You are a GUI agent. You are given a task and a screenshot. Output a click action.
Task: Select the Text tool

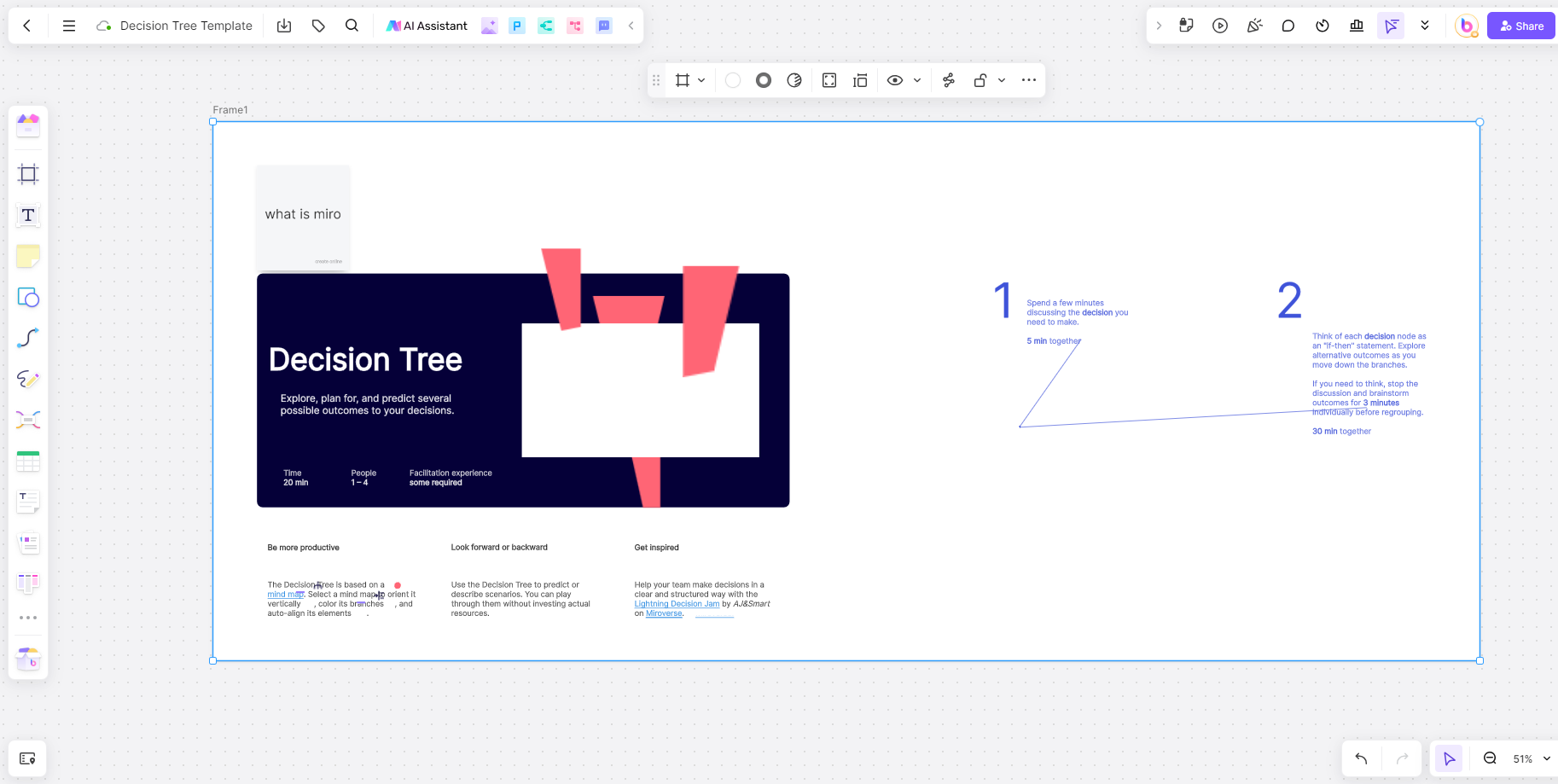28,215
